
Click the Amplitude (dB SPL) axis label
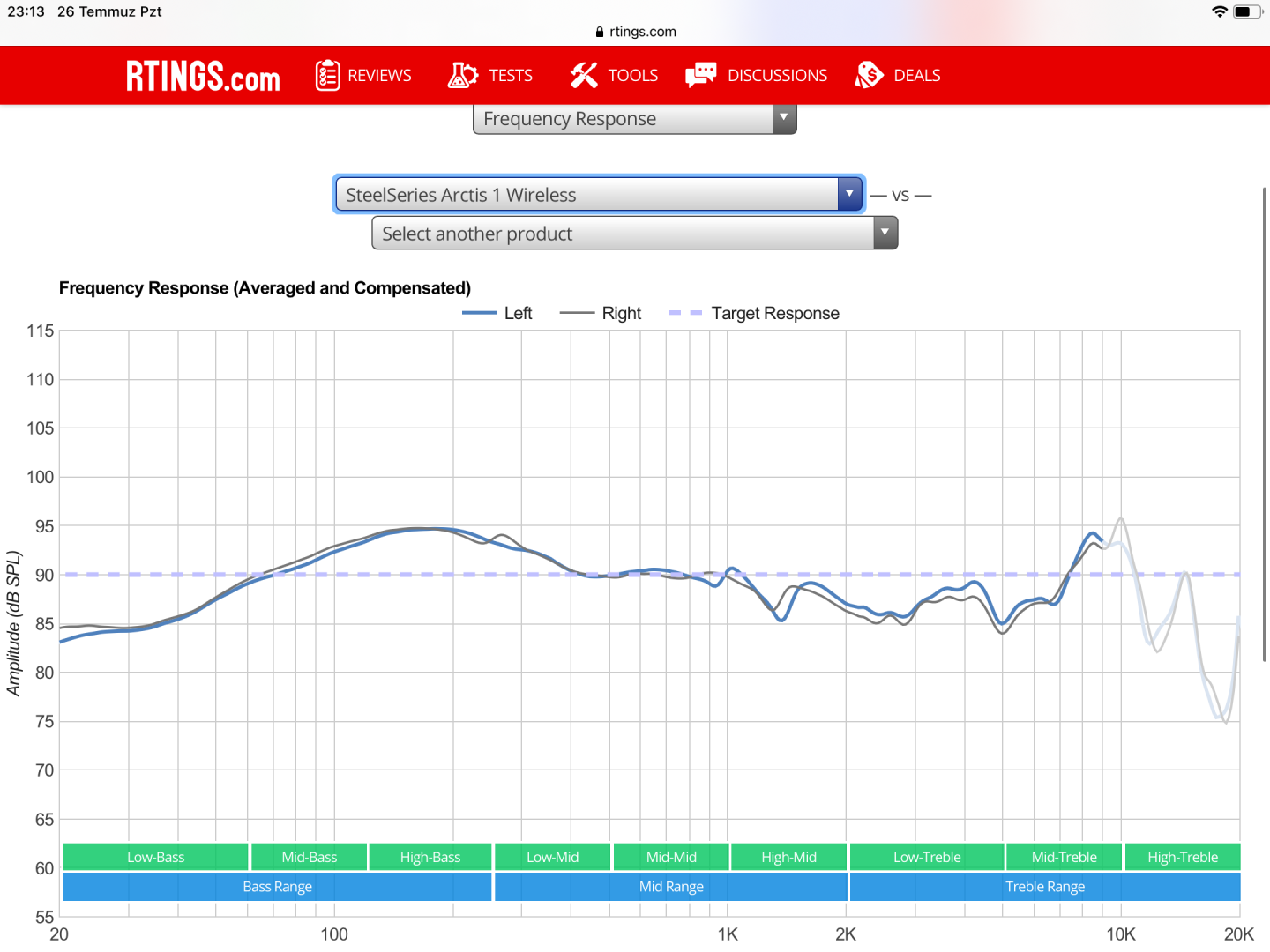(13, 623)
